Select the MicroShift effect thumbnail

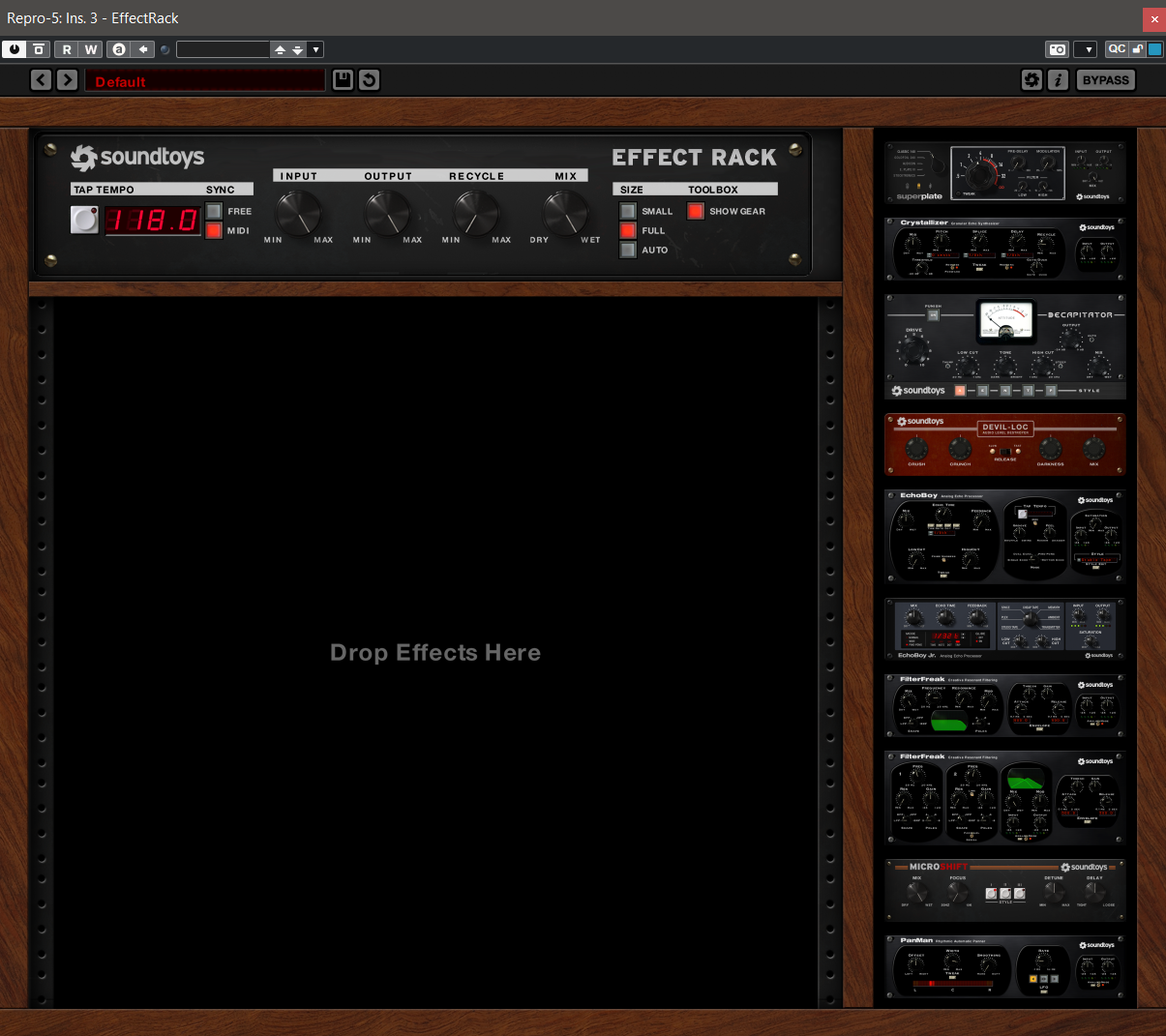[1005, 891]
